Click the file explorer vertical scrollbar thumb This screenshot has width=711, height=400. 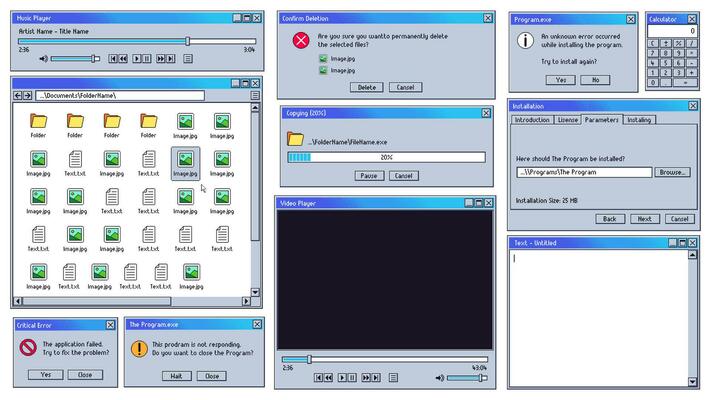coord(255,177)
